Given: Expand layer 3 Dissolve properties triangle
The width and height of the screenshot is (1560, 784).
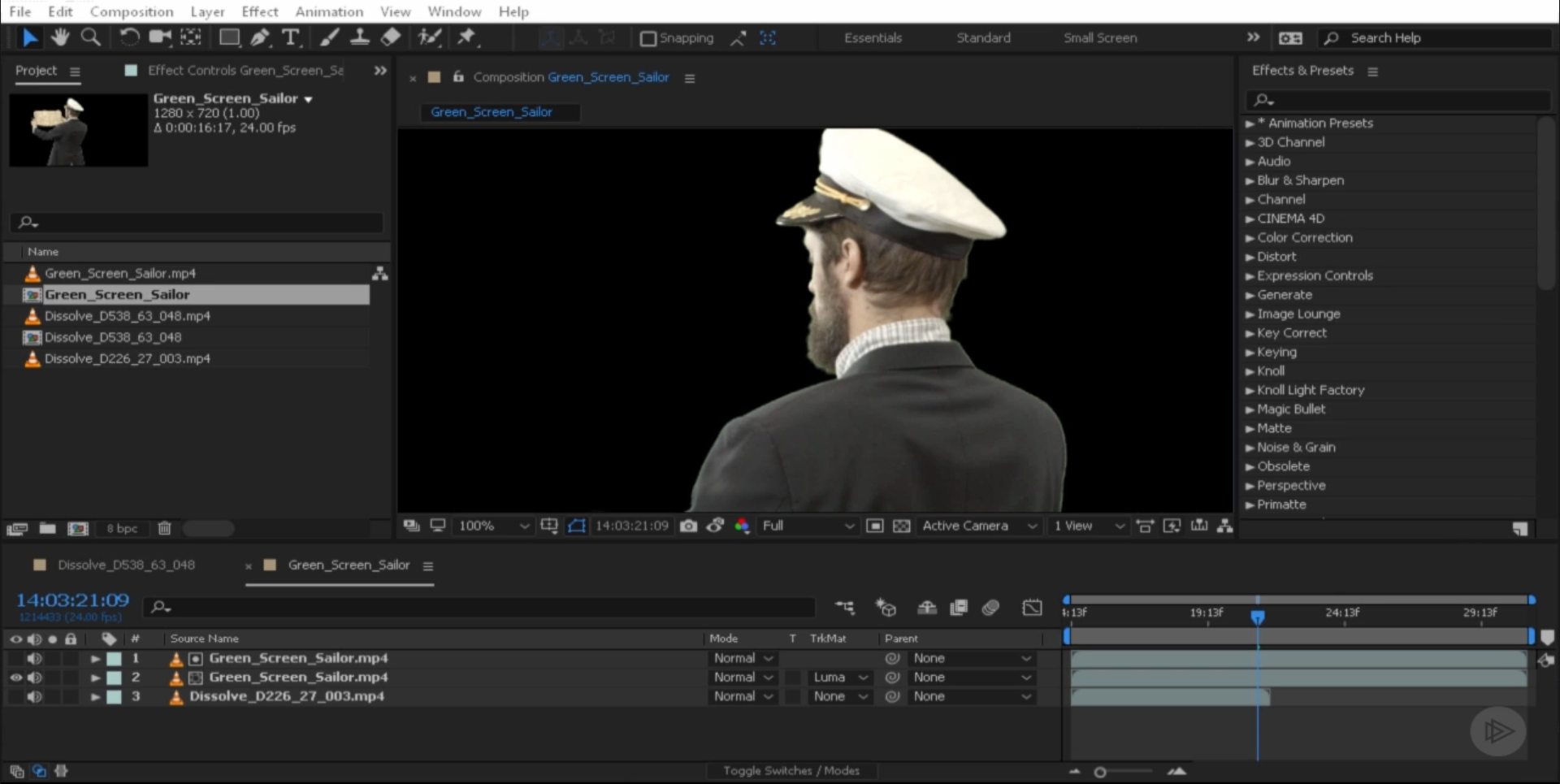Looking at the screenshot, I should (x=95, y=697).
